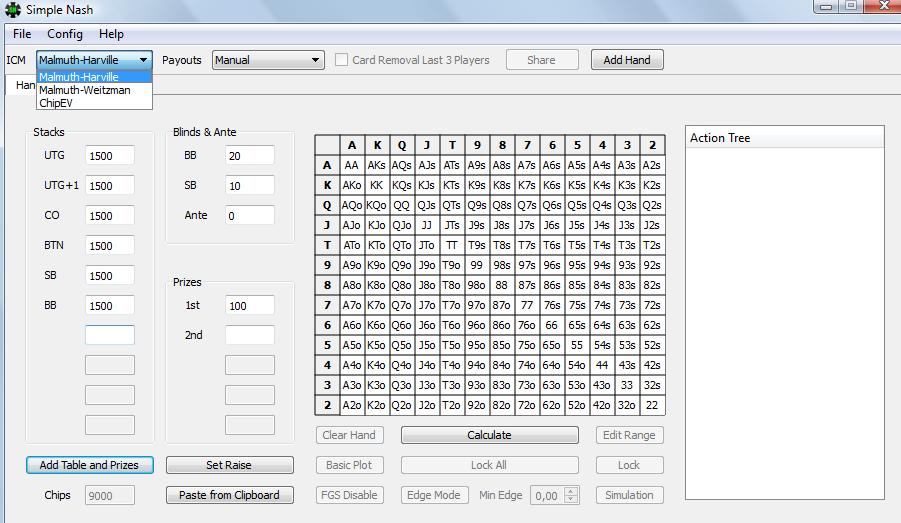The width and height of the screenshot is (901, 523).
Task: Click the Set Raise button
Action: [x=229, y=465]
